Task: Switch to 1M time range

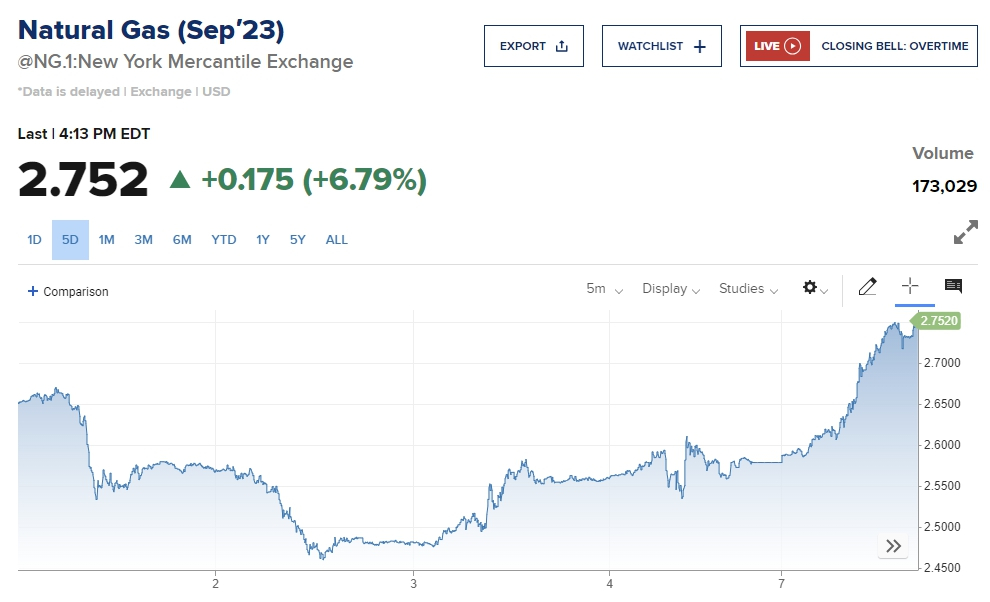Action: pos(107,240)
